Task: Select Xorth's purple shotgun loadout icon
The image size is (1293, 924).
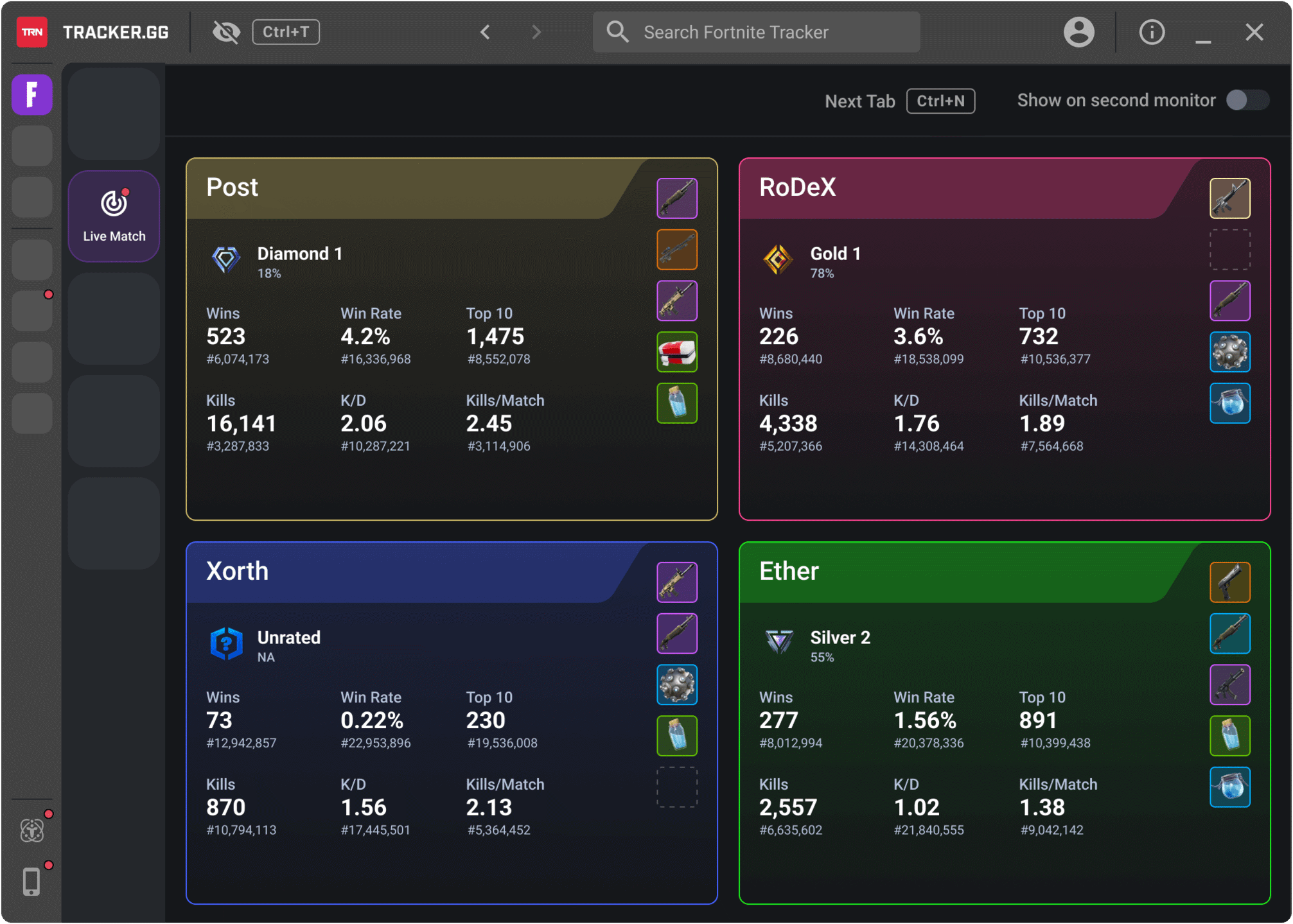Action: tap(677, 634)
